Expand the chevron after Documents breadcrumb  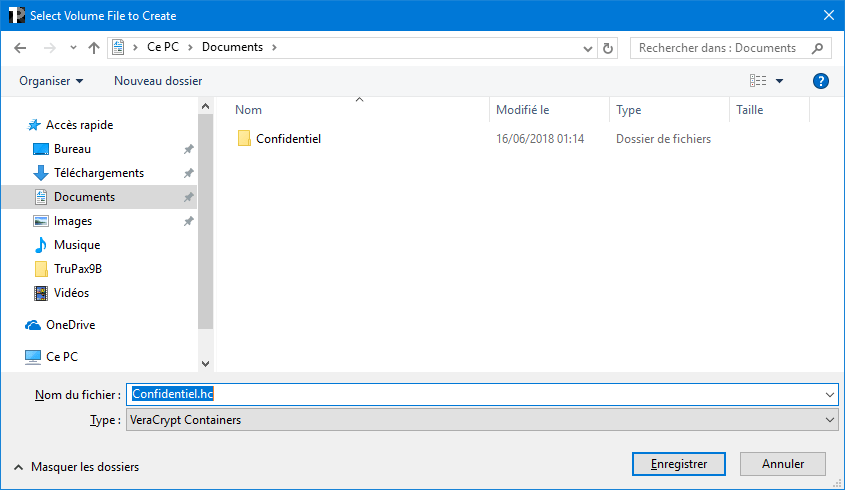tap(274, 47)
